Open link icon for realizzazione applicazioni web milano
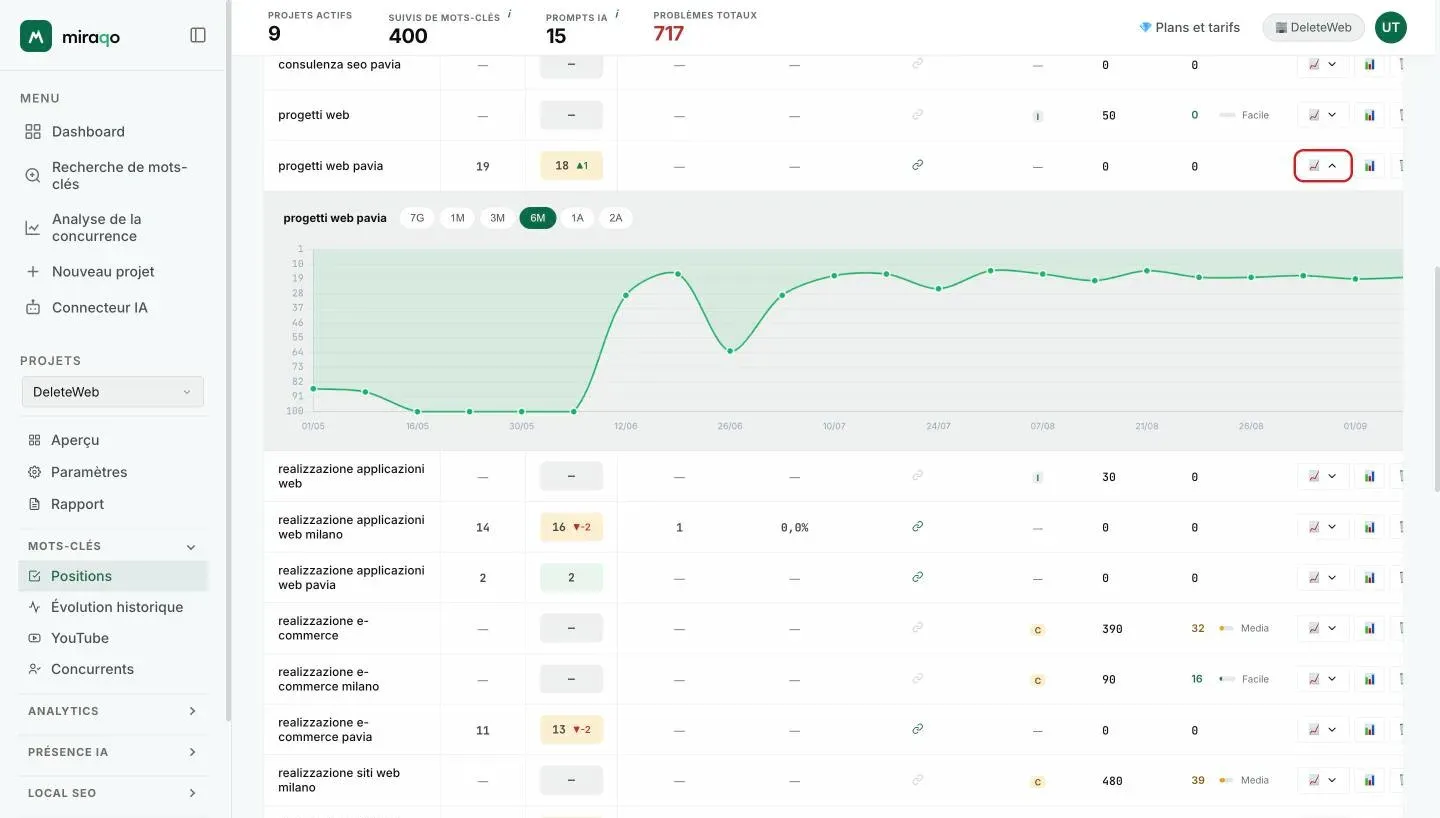This screenshot has width=1440, height=818. (x=917, y=526)
